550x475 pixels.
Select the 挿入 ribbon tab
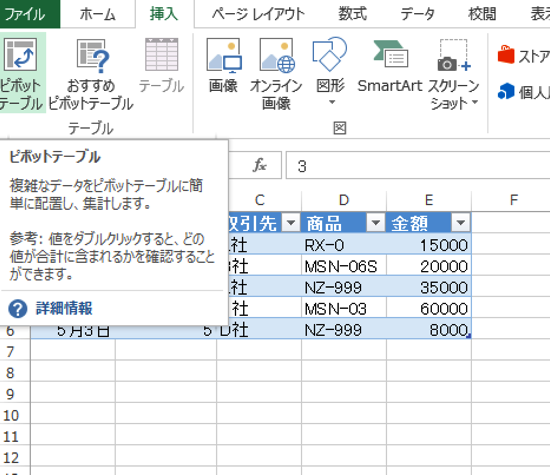coord(164,14)
